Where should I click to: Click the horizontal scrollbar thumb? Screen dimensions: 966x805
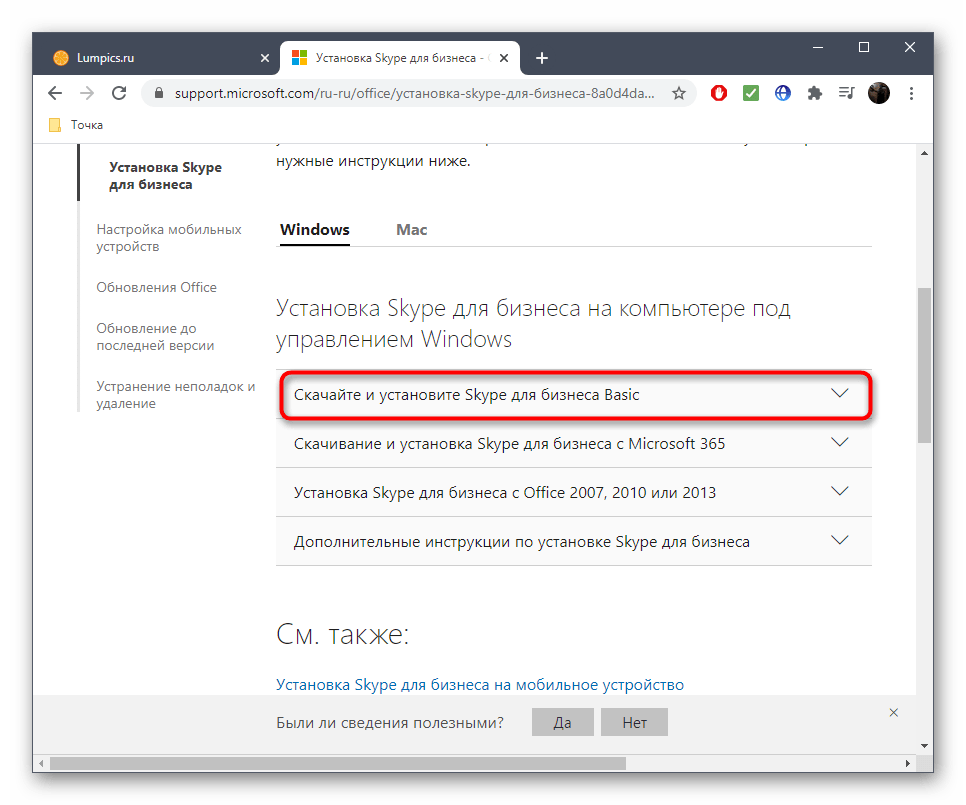pos(338,764)
